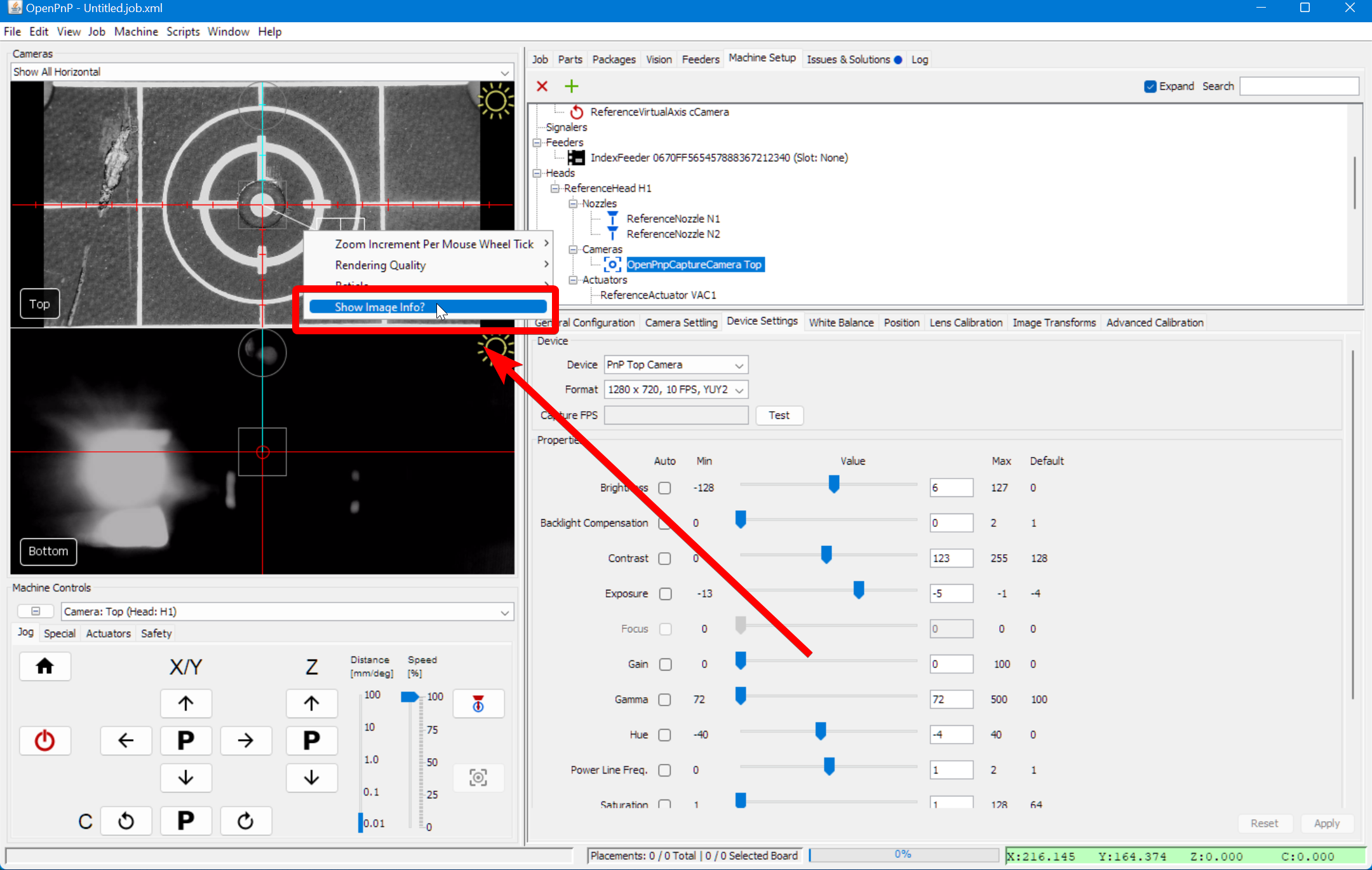Click inside the Search text field

[x=1298, y=86]
